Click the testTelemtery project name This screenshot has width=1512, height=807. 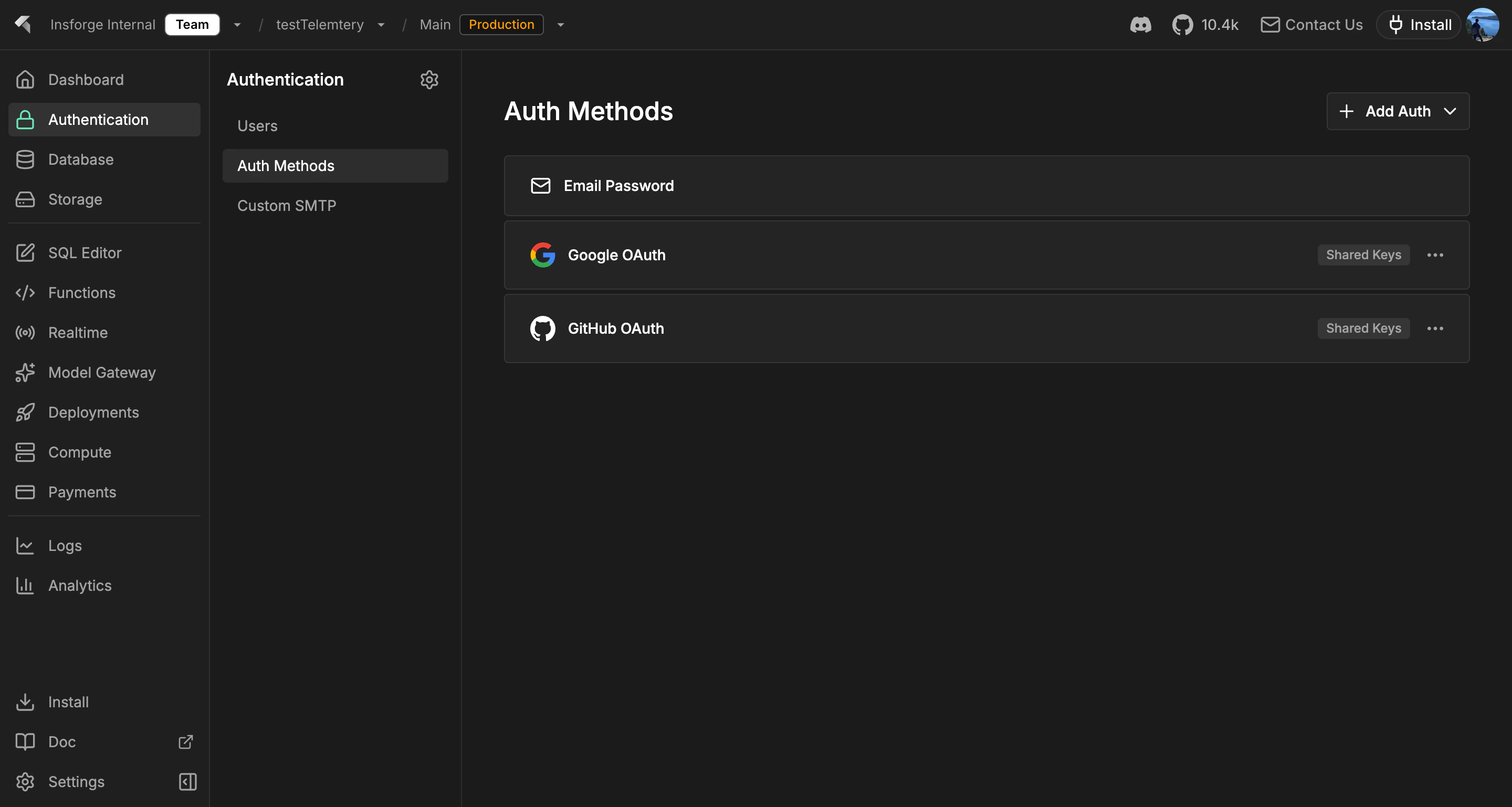(320, 25)
